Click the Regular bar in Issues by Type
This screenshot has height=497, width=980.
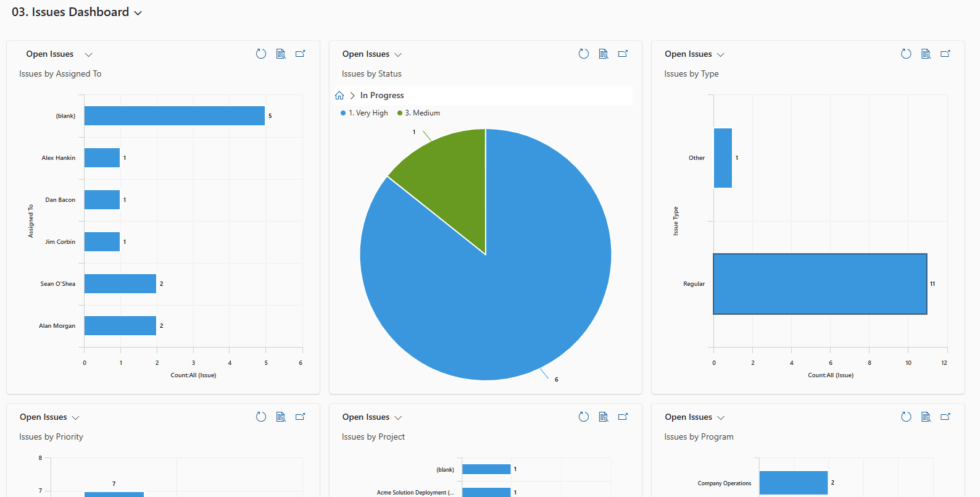(819, 284)
